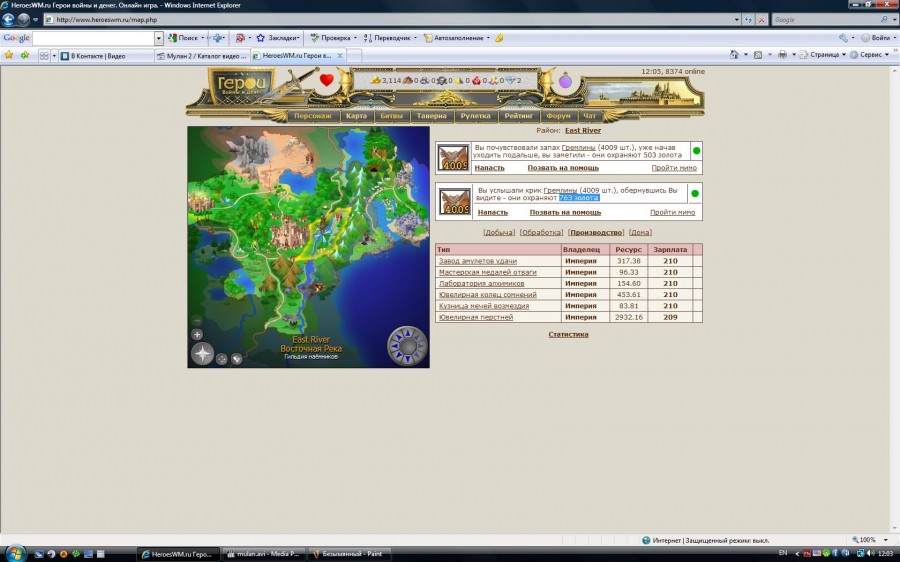900x562 pixels.
Task: Close the HeroesWM.ru browser tab
Action: click(340, 56)
